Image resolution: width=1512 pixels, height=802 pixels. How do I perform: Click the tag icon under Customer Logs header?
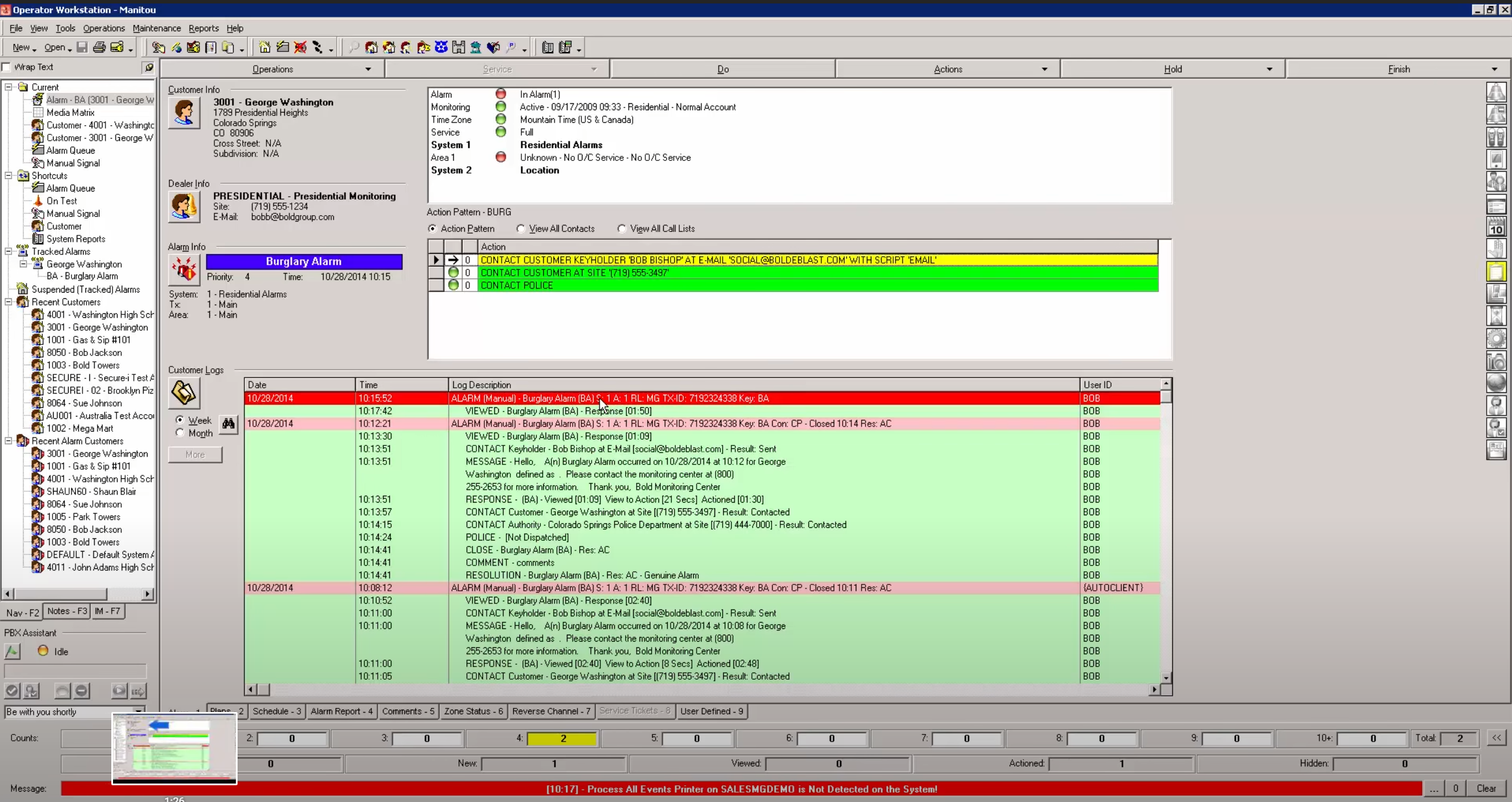pos(184,393)
